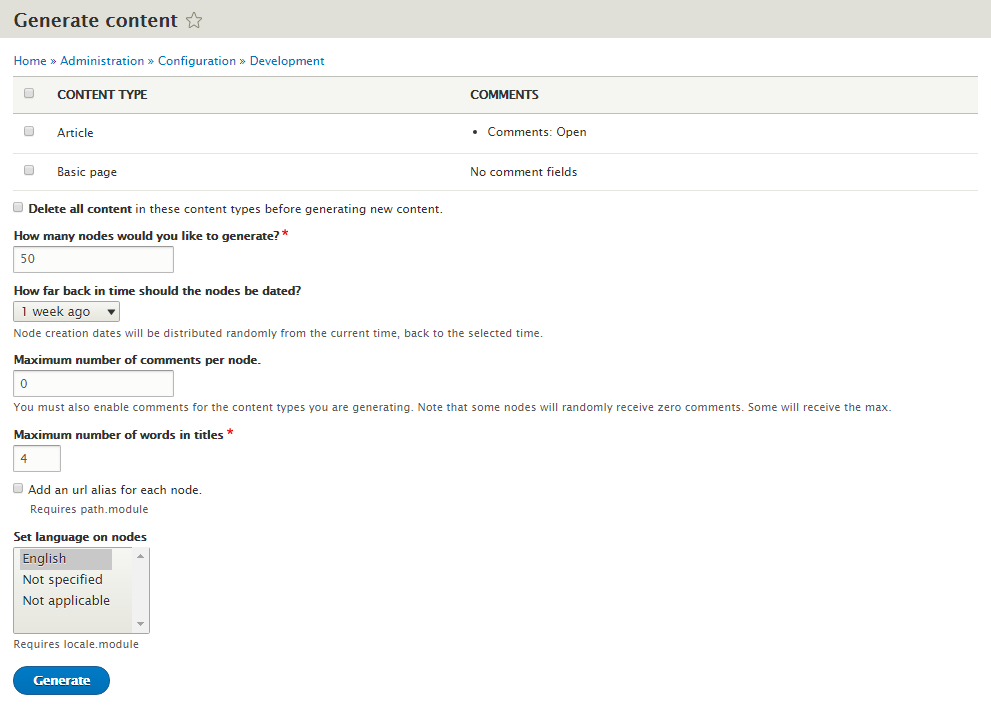Open the Development breadcrumb link
The height and width of the screenshot is (707, 991).
click(x=287, y=61)
